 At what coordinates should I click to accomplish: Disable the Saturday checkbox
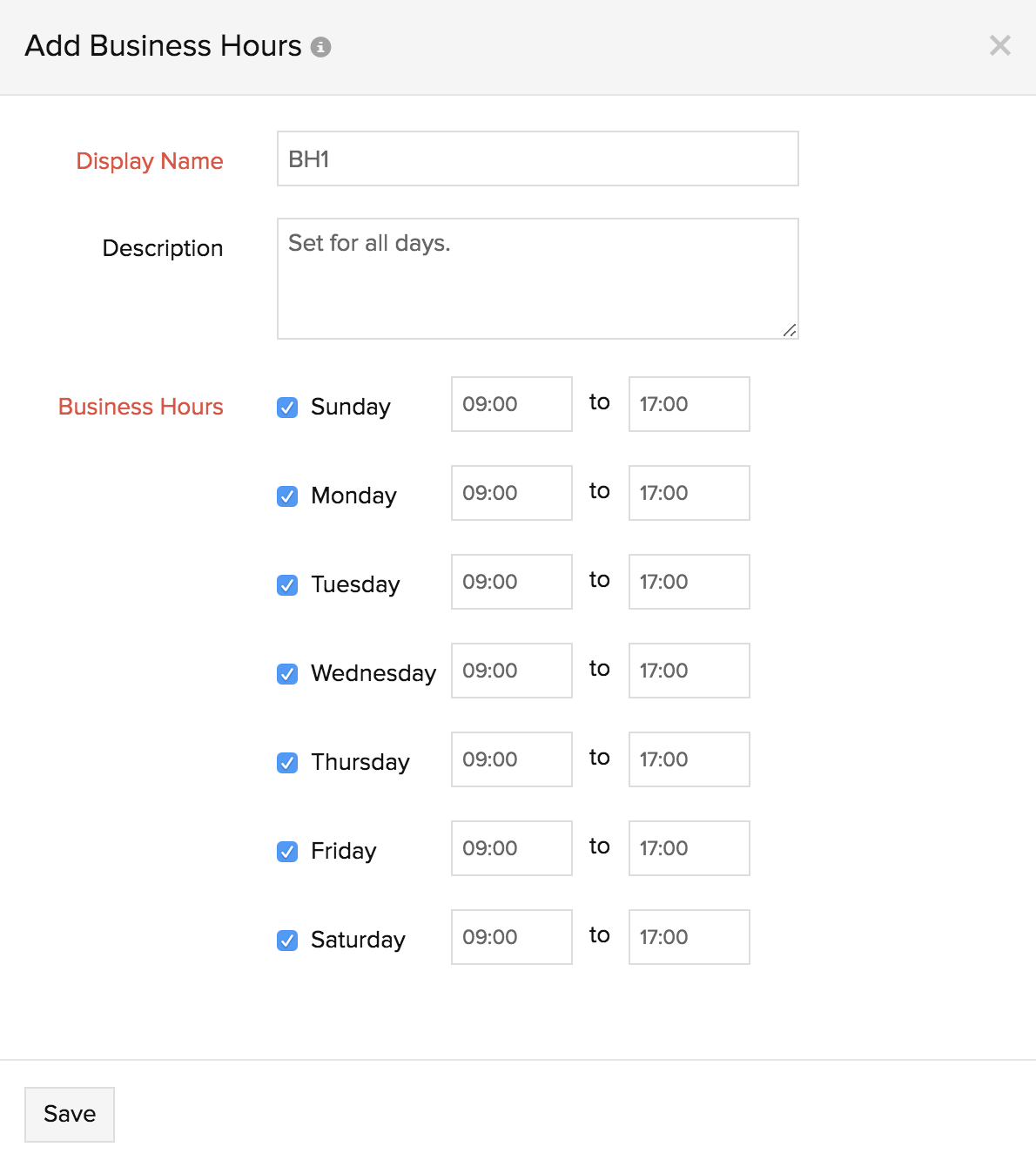point(286,940)
